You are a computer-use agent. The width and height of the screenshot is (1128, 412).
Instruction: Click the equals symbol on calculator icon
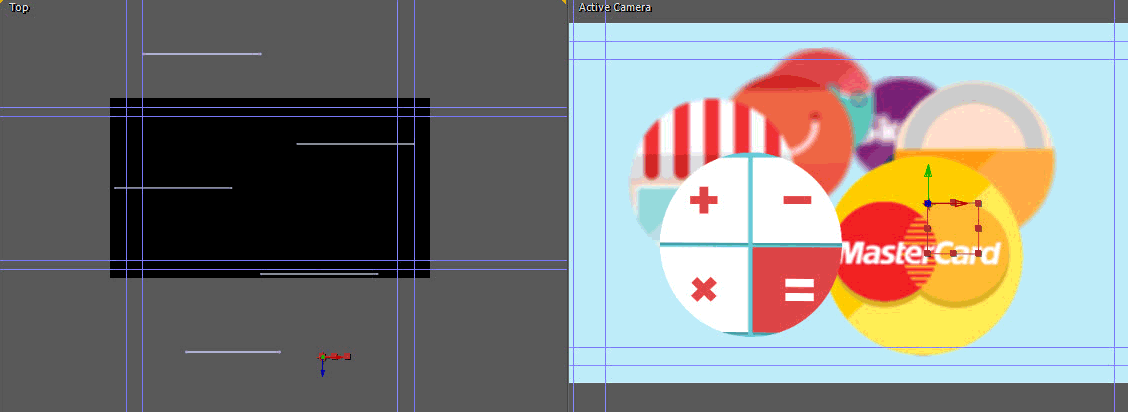click(x=799, y=288)
